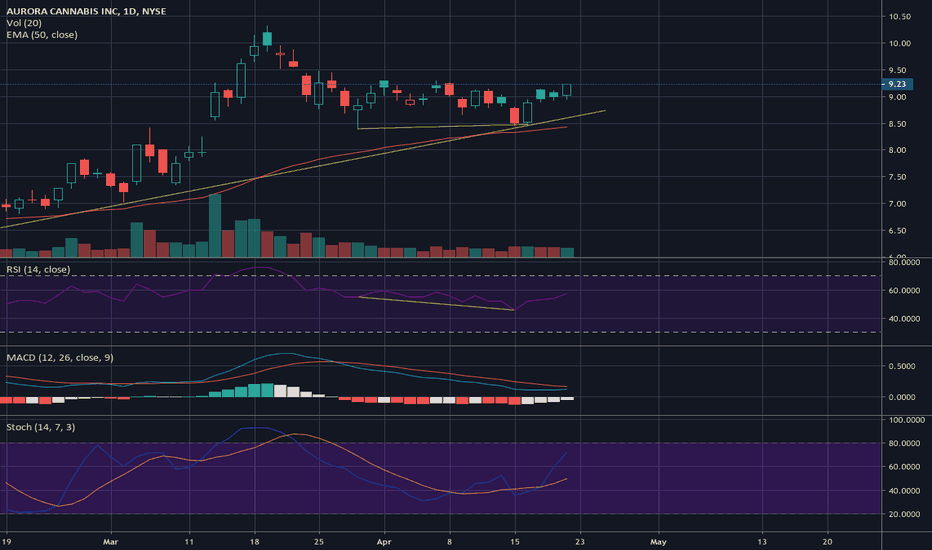Click the 8.50 price axis label
This screenshot has height=550, width=932.
[x=898, y=124]
